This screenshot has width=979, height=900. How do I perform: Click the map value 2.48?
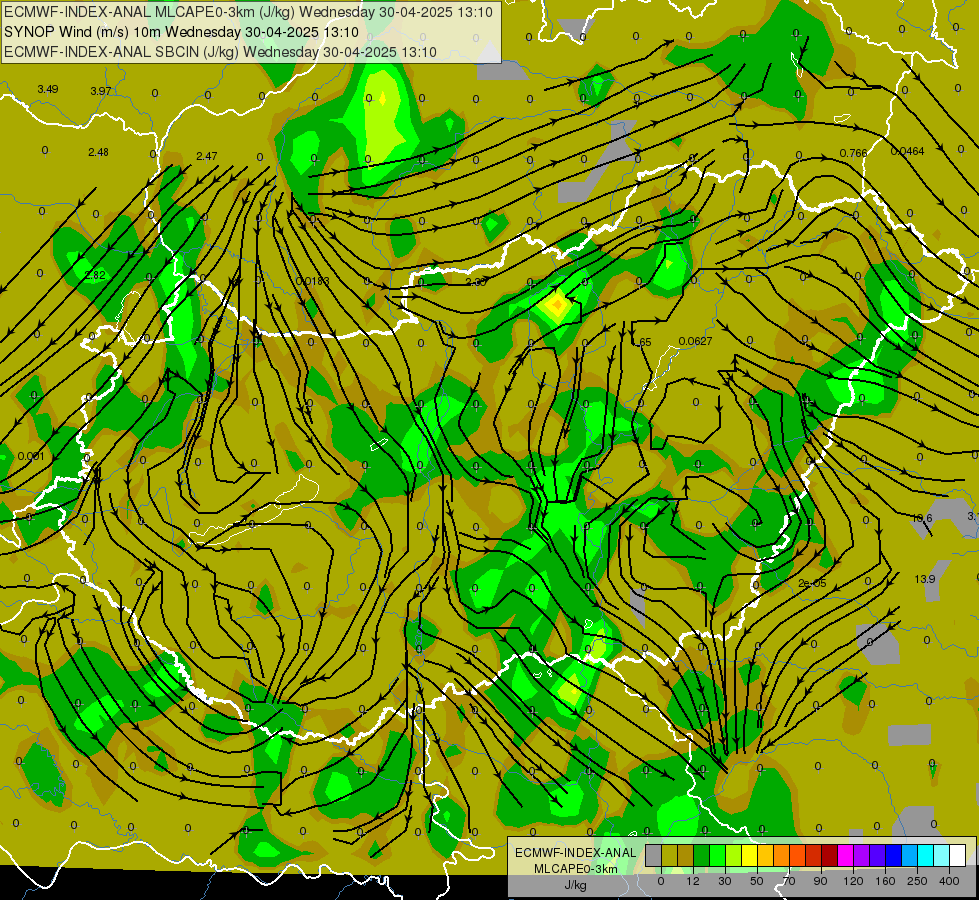pyautogui.click(x=98, y=152)
